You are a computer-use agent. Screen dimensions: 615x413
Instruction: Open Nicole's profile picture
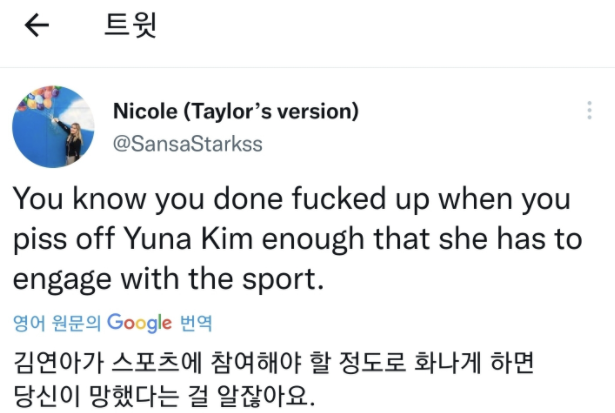53,126
